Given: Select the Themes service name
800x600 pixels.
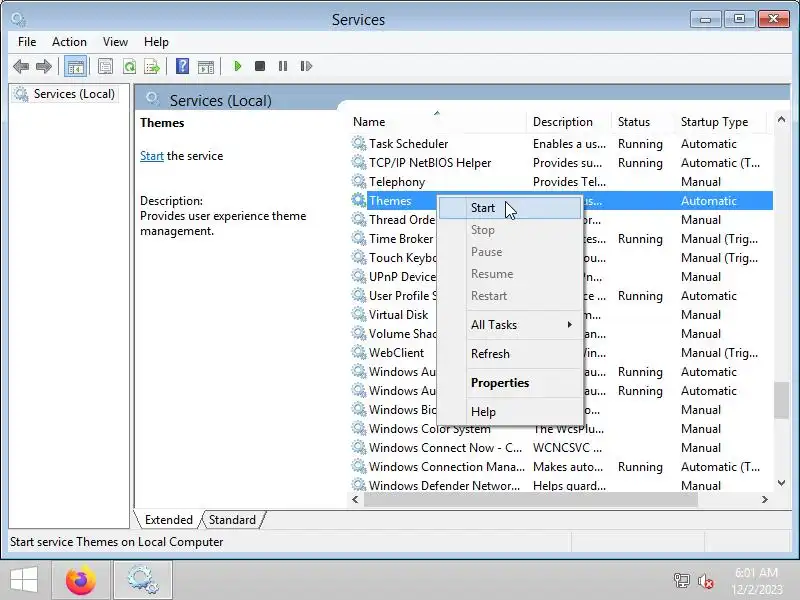Looking at the screenshot, I should 390,201.
